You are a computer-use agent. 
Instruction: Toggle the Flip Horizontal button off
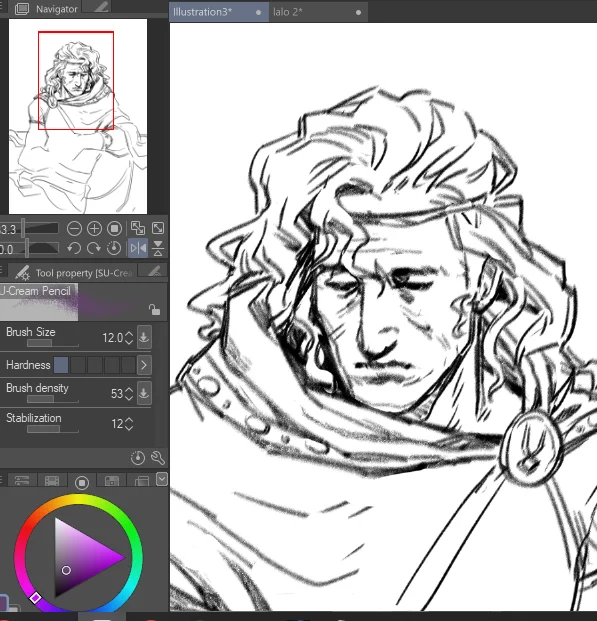[138, 248]
